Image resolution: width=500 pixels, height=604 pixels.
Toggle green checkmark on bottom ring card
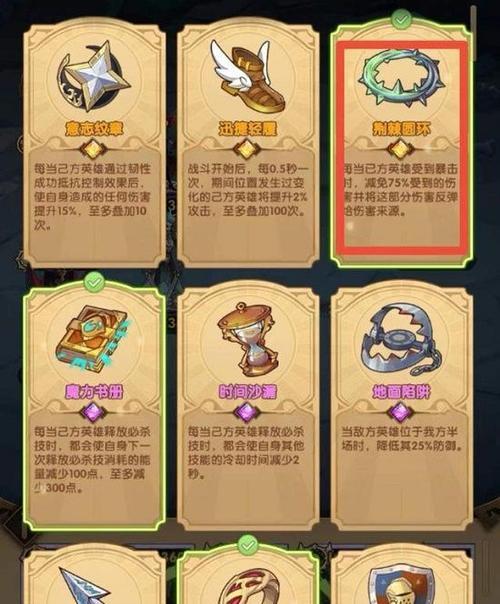(248, 545)
